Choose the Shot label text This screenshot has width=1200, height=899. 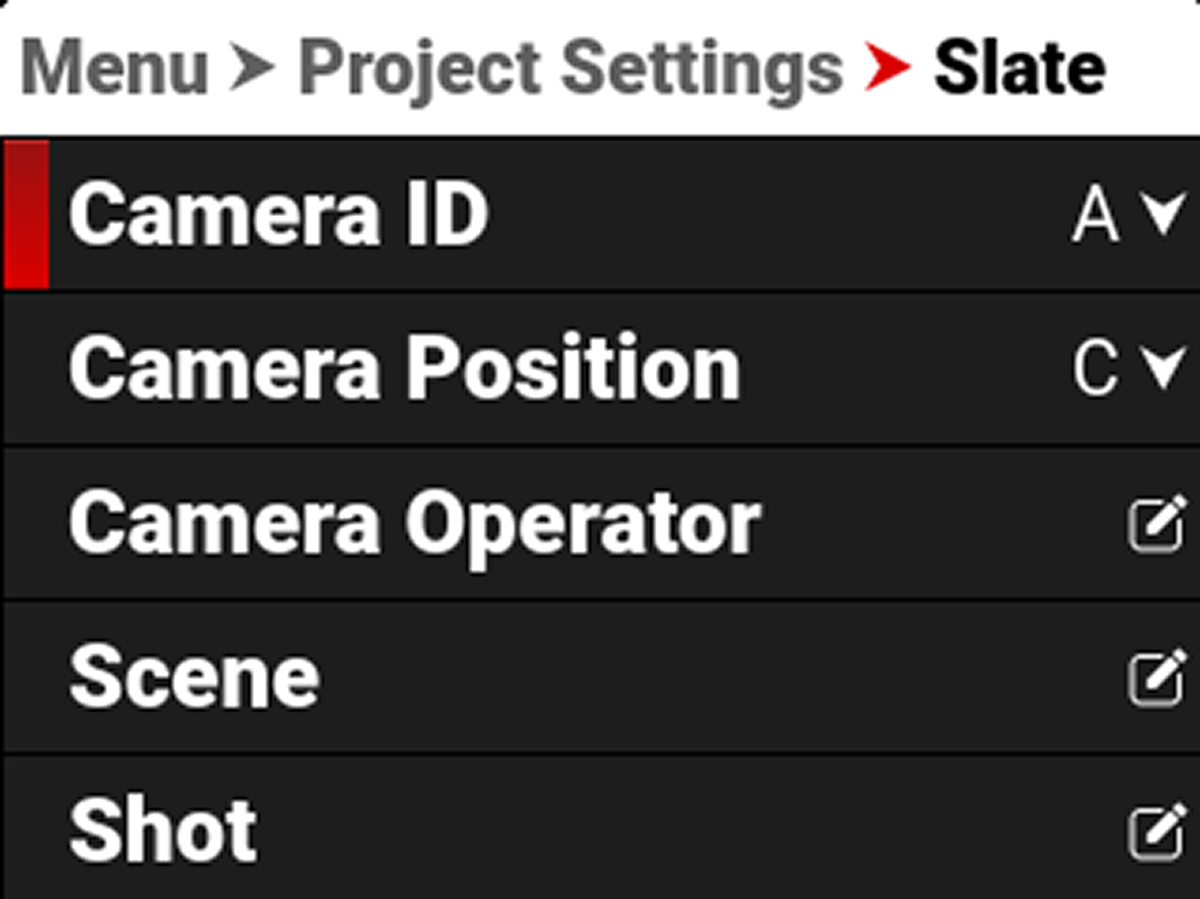[x=162, y=831]
